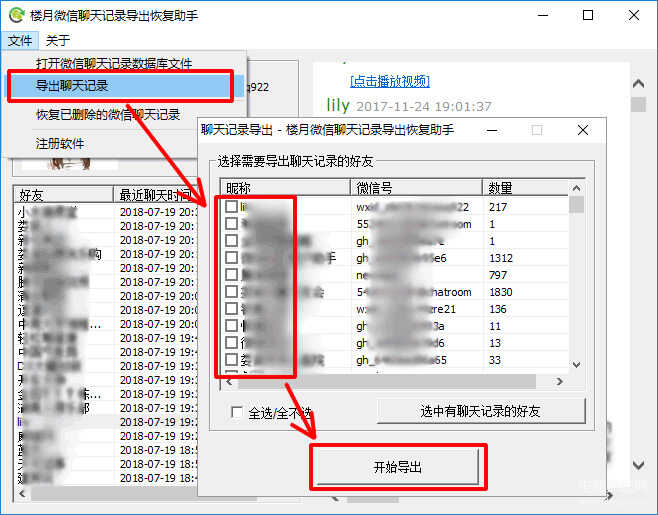Check the friend row with count 217
Viewport: 658px width, 515px height.
pyautogui.click(x=231, y=206)
